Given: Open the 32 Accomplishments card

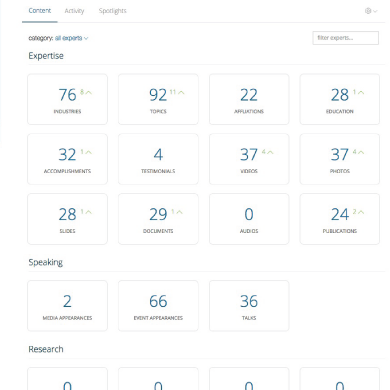Looking at the screenshot, I should 67,159.
